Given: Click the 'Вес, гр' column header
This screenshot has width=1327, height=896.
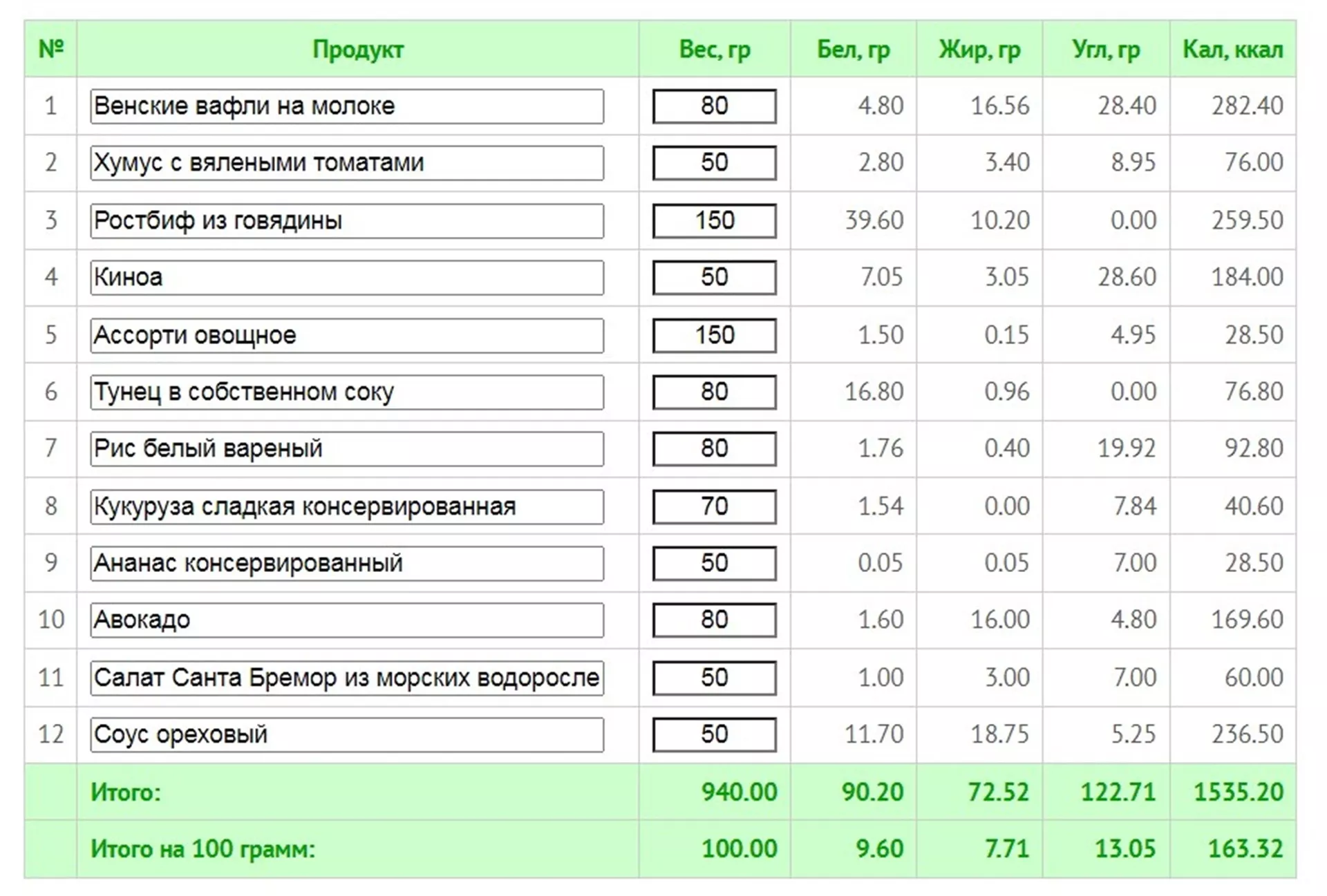Looking at the screenshot, I should [714, 49].
